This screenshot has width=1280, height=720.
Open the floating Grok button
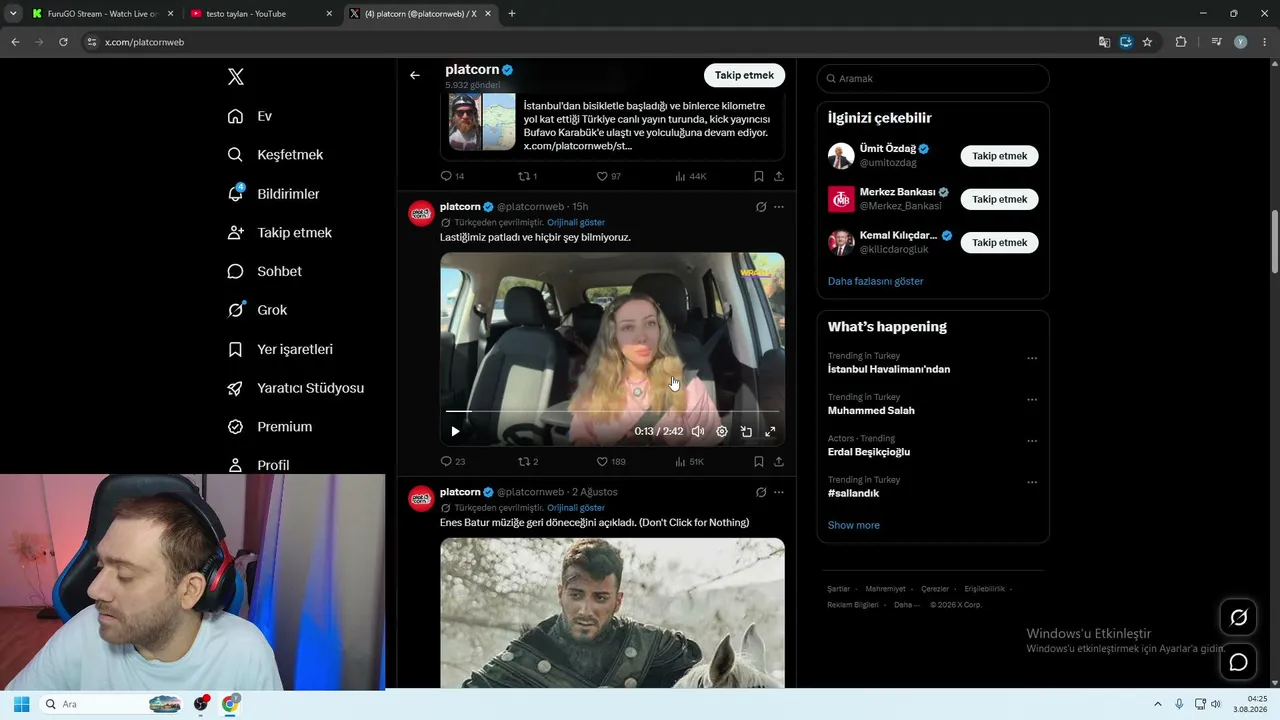1238,618
